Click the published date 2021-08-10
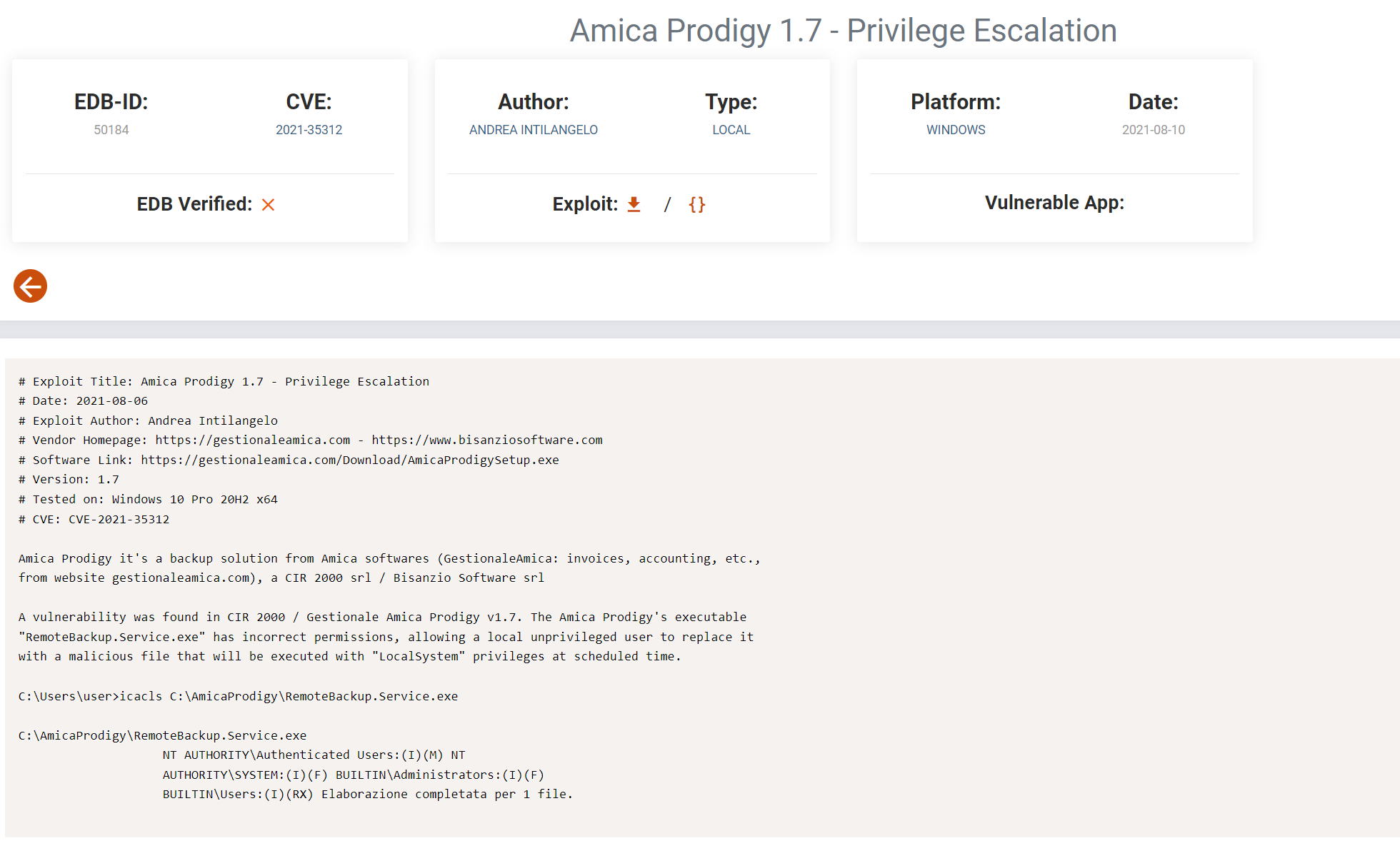This screenshot has height=841, width=1400. (1153, 130)
